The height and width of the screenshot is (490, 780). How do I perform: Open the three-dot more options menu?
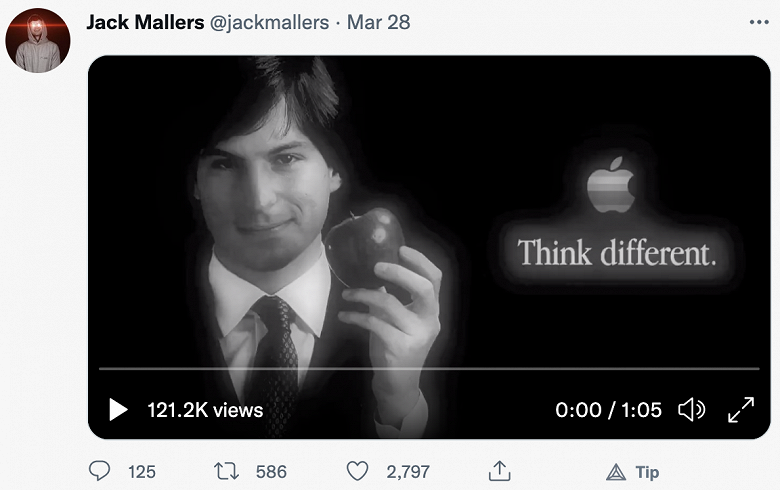[759, 22]
